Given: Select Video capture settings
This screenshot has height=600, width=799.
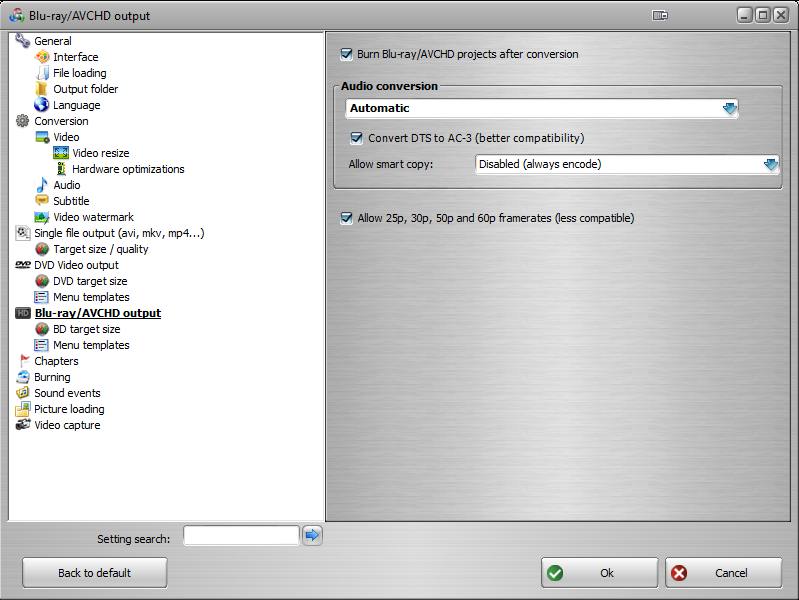Looking at the screenshot, I should pyautogui.click(x=67, y=425).
